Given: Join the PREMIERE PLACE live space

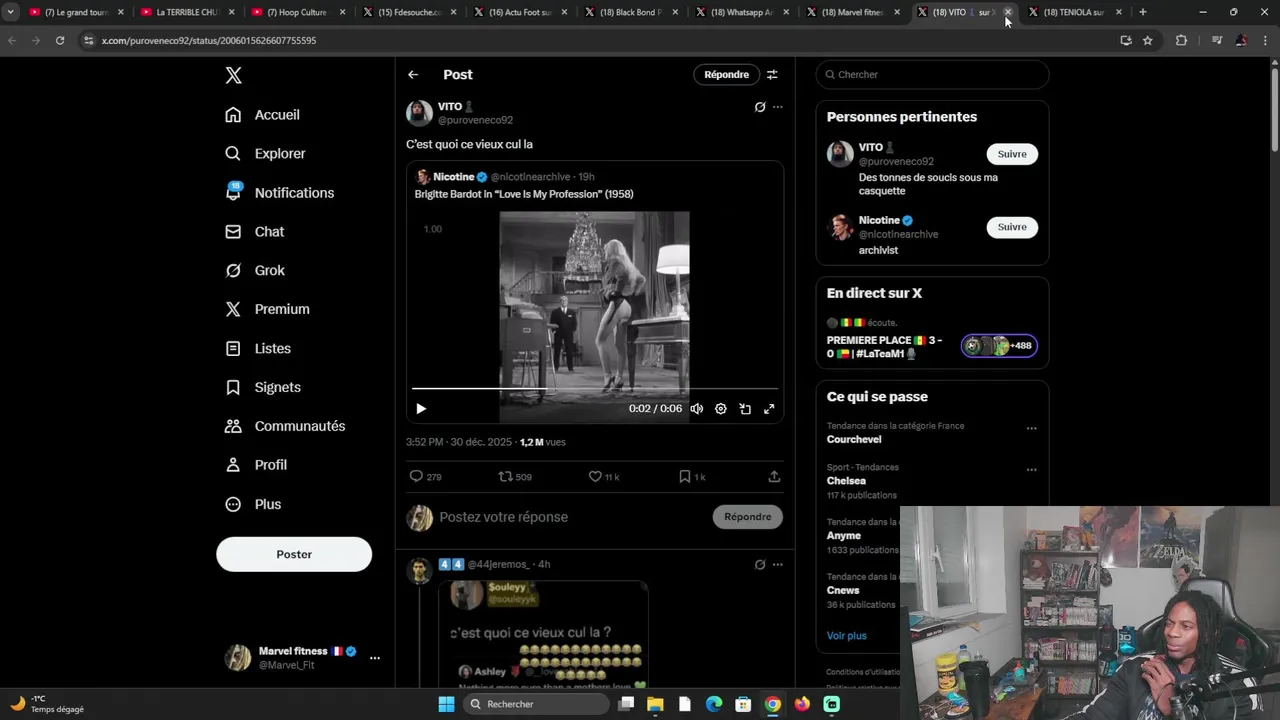Looking at the screenshot, I should click(x=932, y=339).
